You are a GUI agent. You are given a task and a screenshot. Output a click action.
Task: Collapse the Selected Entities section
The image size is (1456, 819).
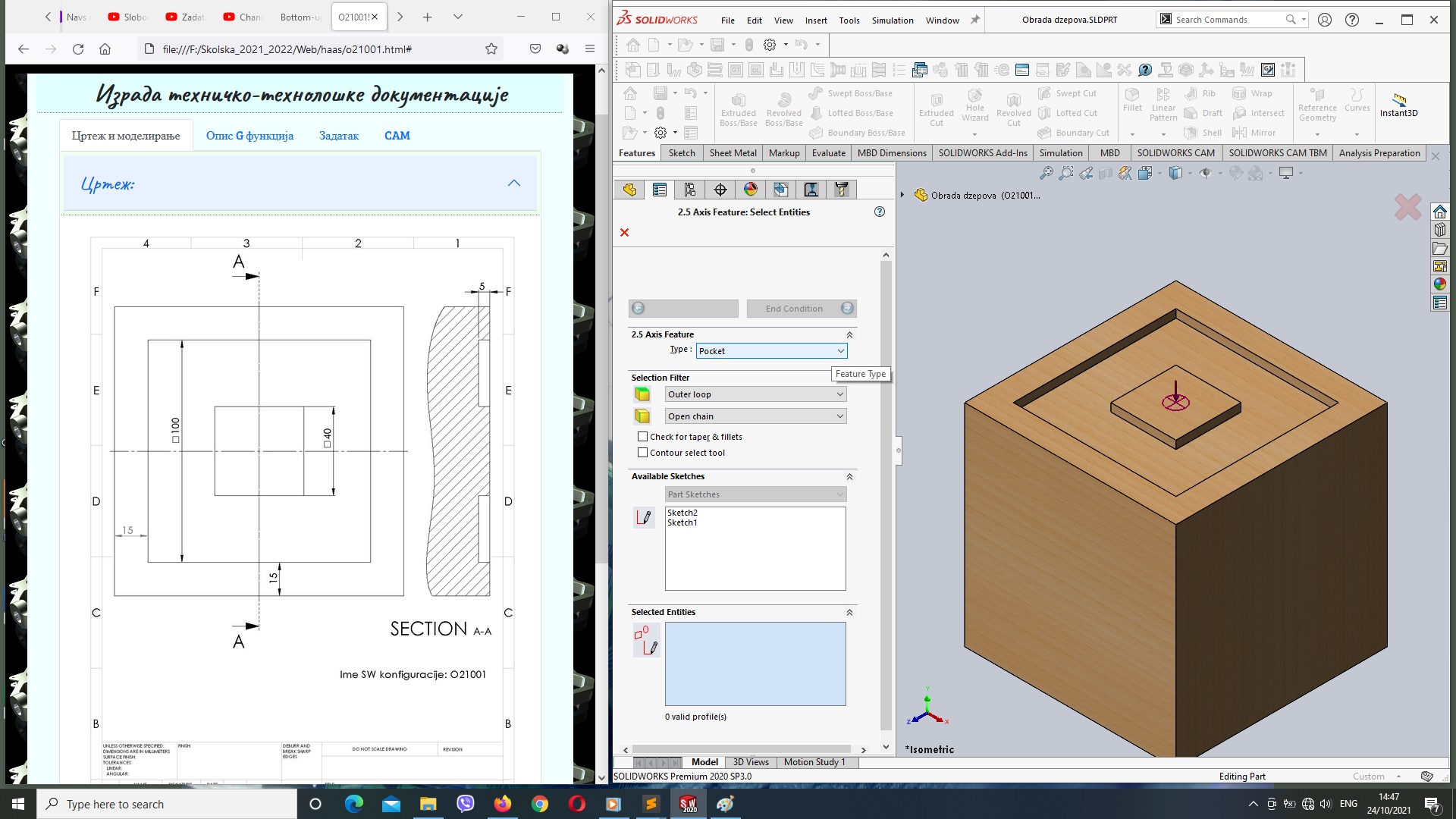click(849, 612)
